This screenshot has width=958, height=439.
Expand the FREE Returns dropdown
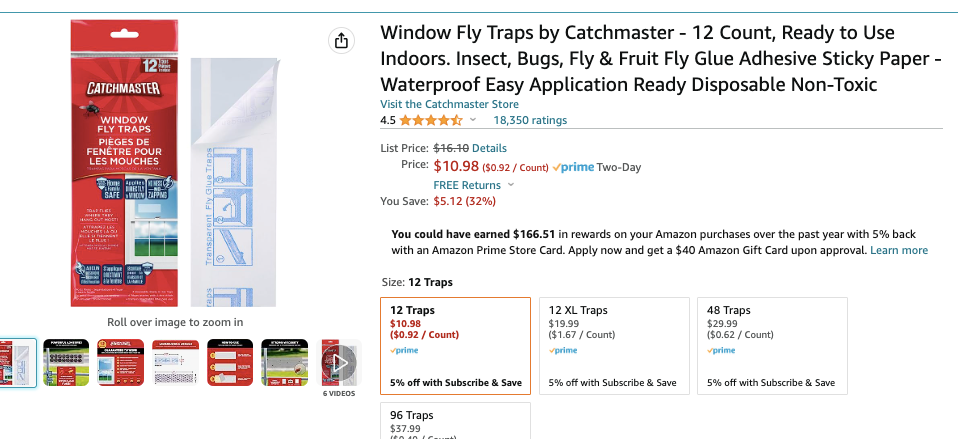point(511,185)
